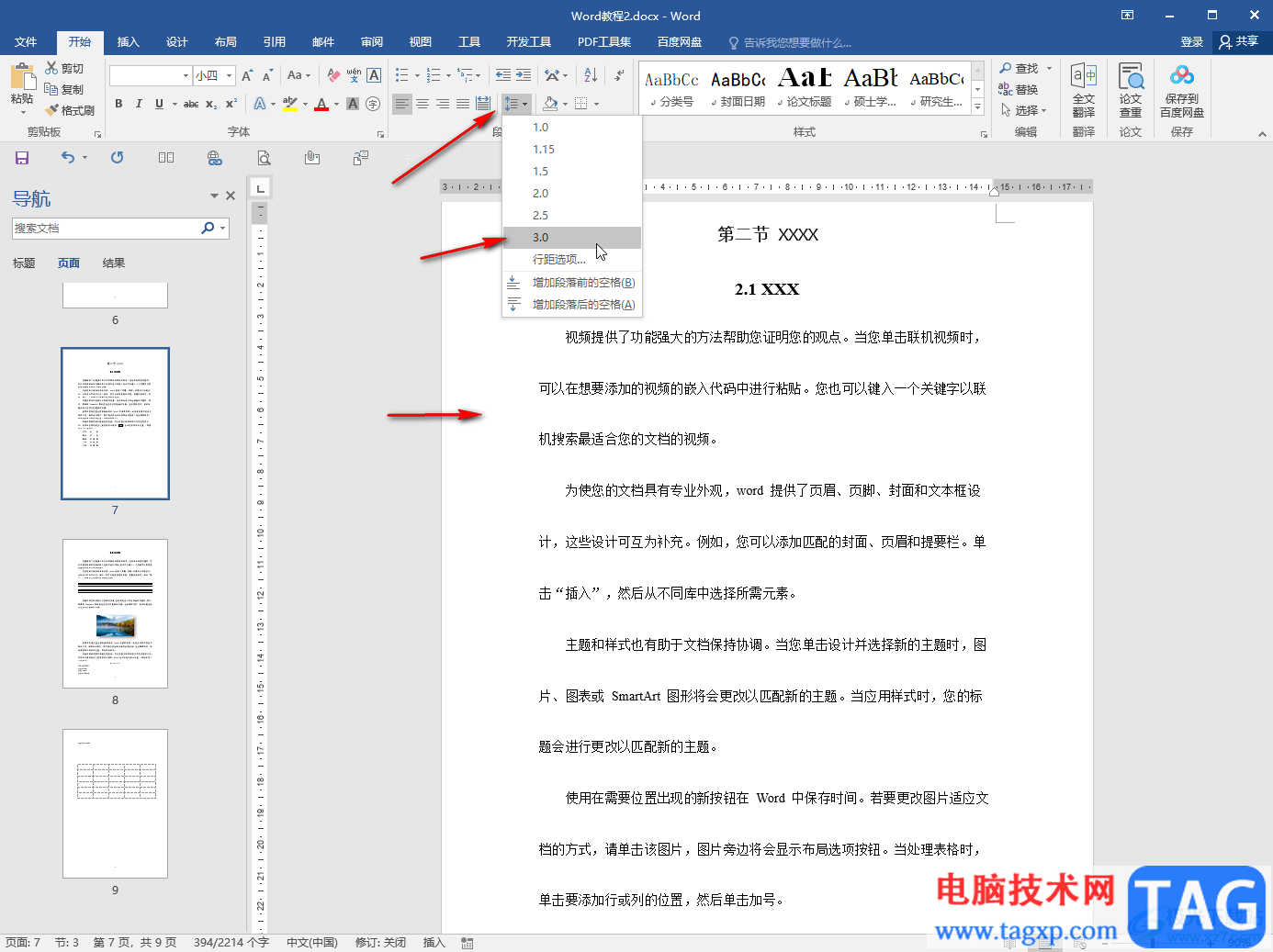Toggle strikethrough (abc) formatting
The image size is (1273, 952).
[x=191, y=104]
